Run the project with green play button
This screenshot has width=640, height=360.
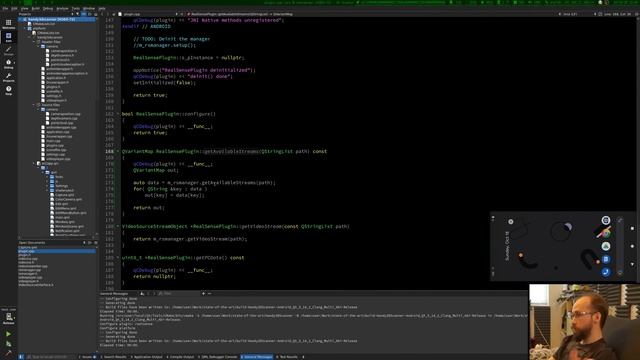(8, 334)
